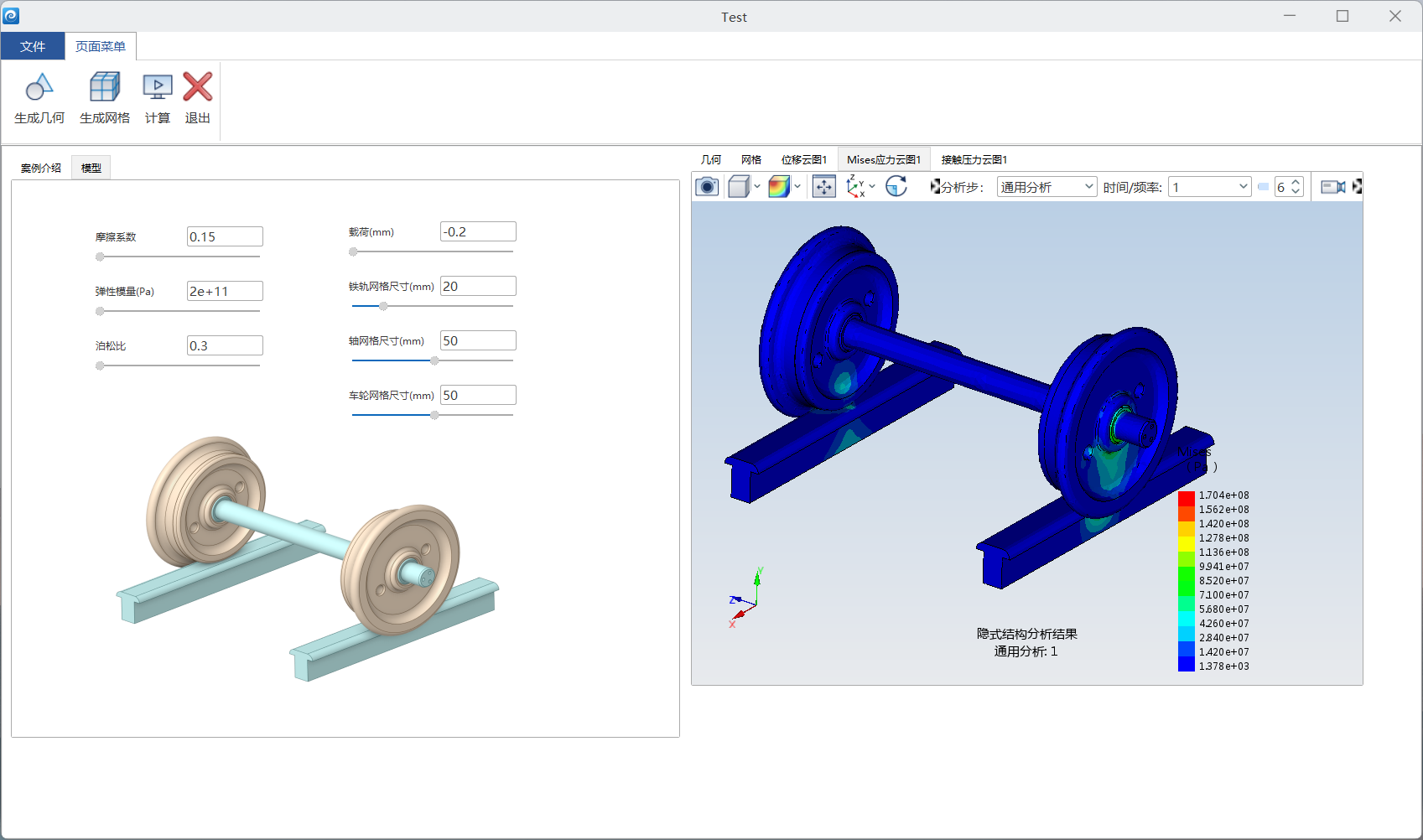Switch to the 模型 tab
The height and width of the screenshot is (840, 1423).
click(x=91, y=168)
